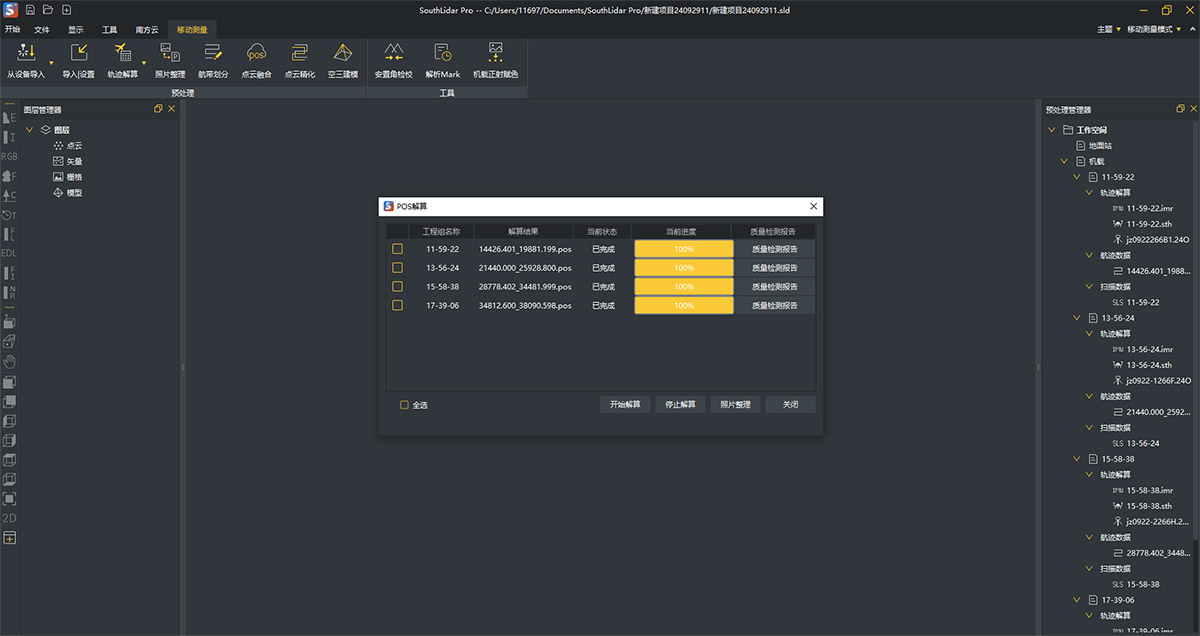Click the 照片整理 ribbon icon
The height and width of the screenshot is (636, 1200).
169,54
